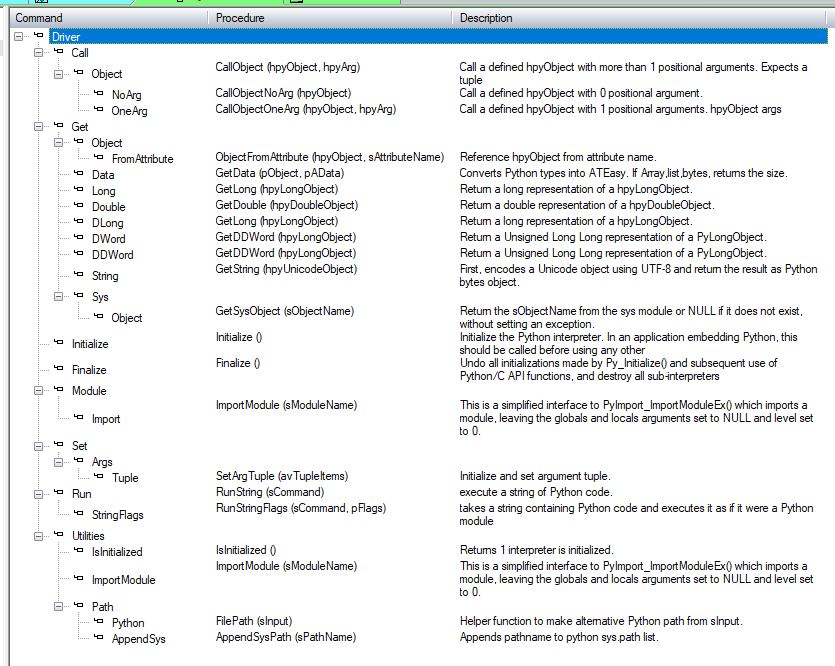
Task: Select the OneArg command
Action: tap(129, 111)
